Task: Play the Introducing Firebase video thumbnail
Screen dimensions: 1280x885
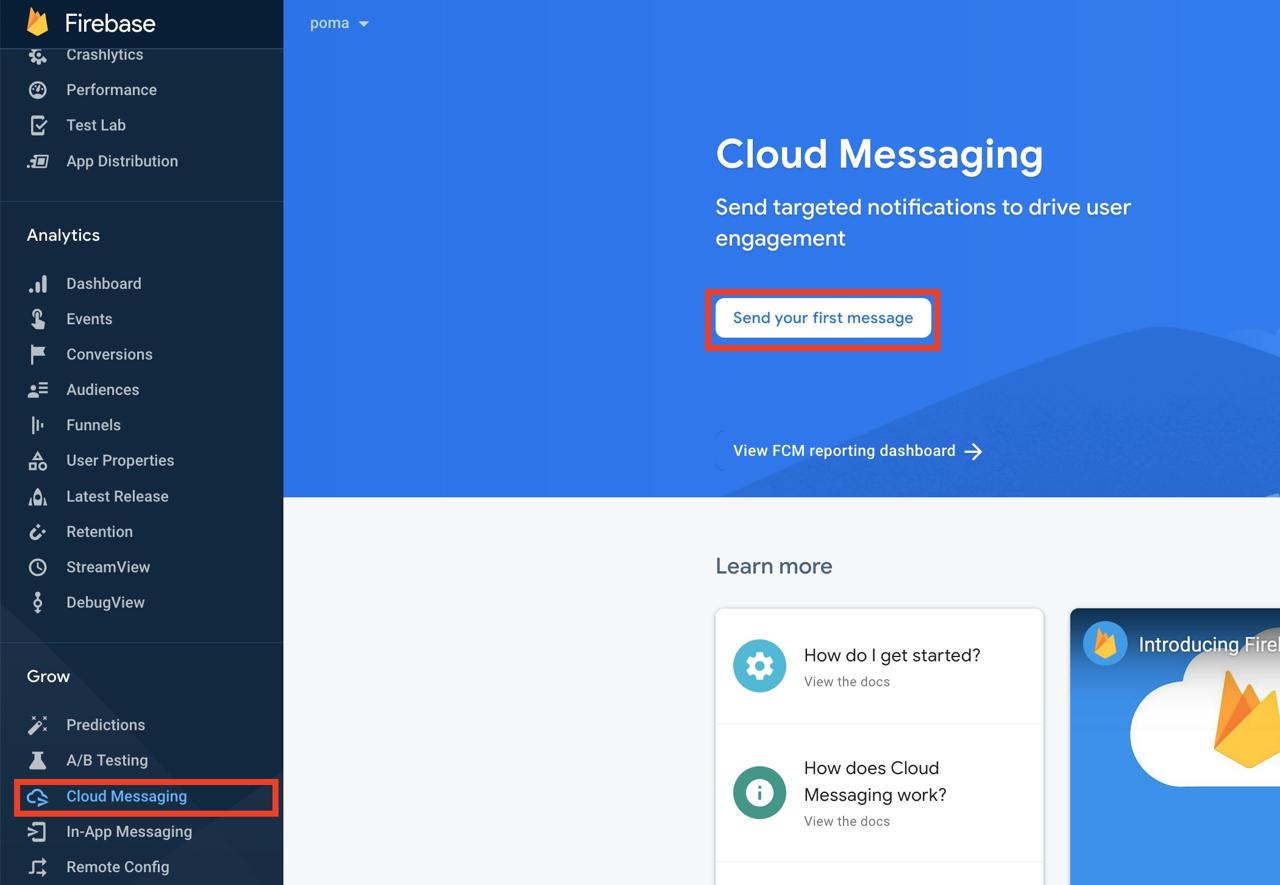Action: (1176, 746)
